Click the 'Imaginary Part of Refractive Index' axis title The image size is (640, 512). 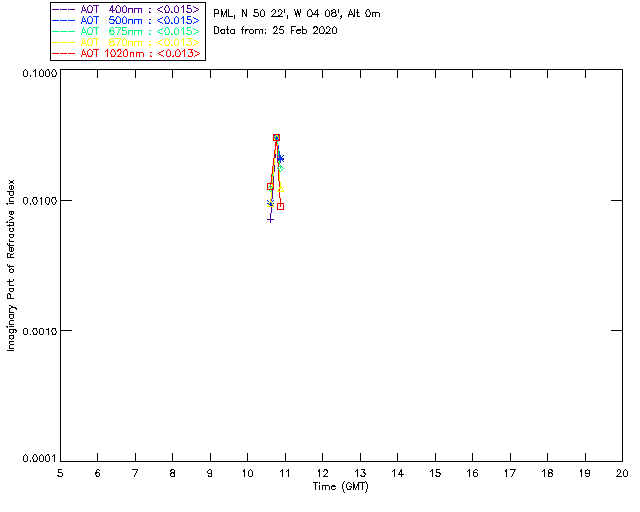(x=11, y=265)
